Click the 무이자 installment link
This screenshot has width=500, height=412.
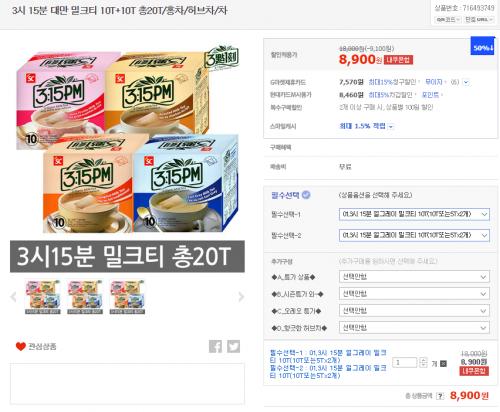click(x=434, y=82)
